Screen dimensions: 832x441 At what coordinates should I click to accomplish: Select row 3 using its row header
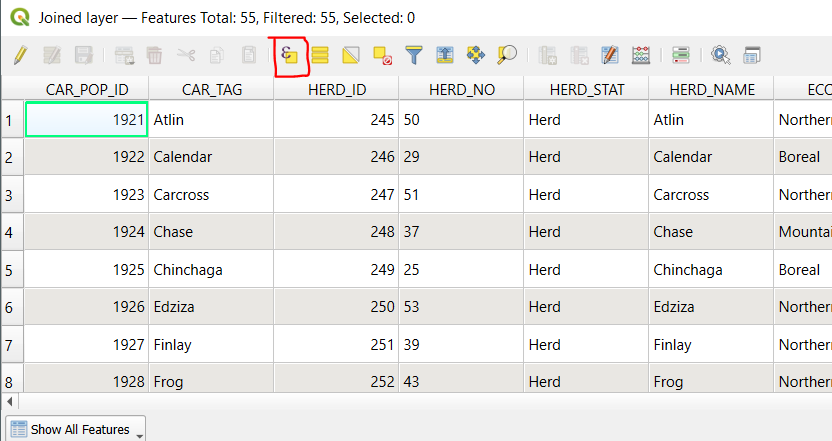tap(12, 195)
